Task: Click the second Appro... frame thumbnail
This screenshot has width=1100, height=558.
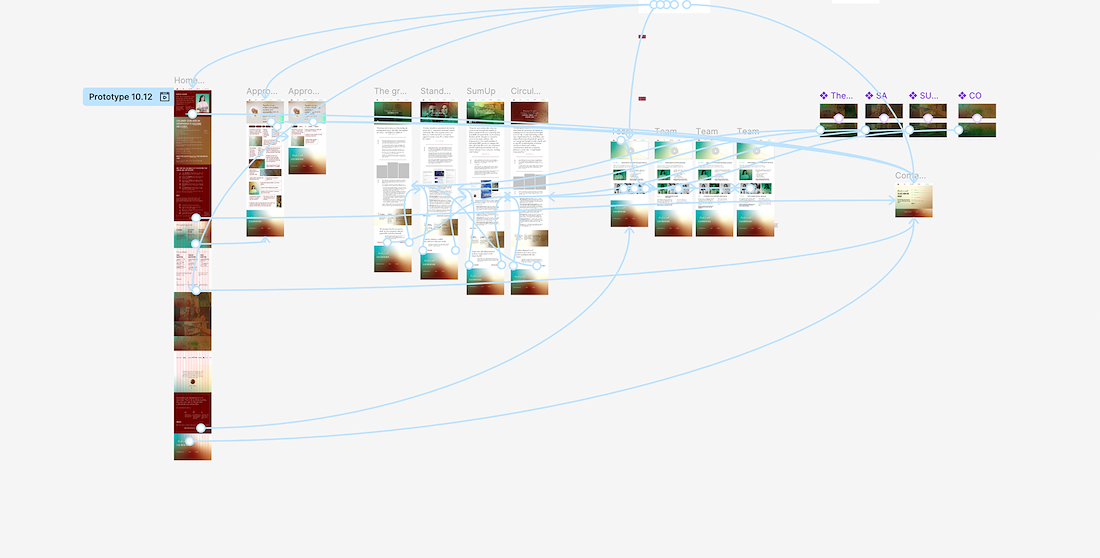Action: [x=307, y=138]
